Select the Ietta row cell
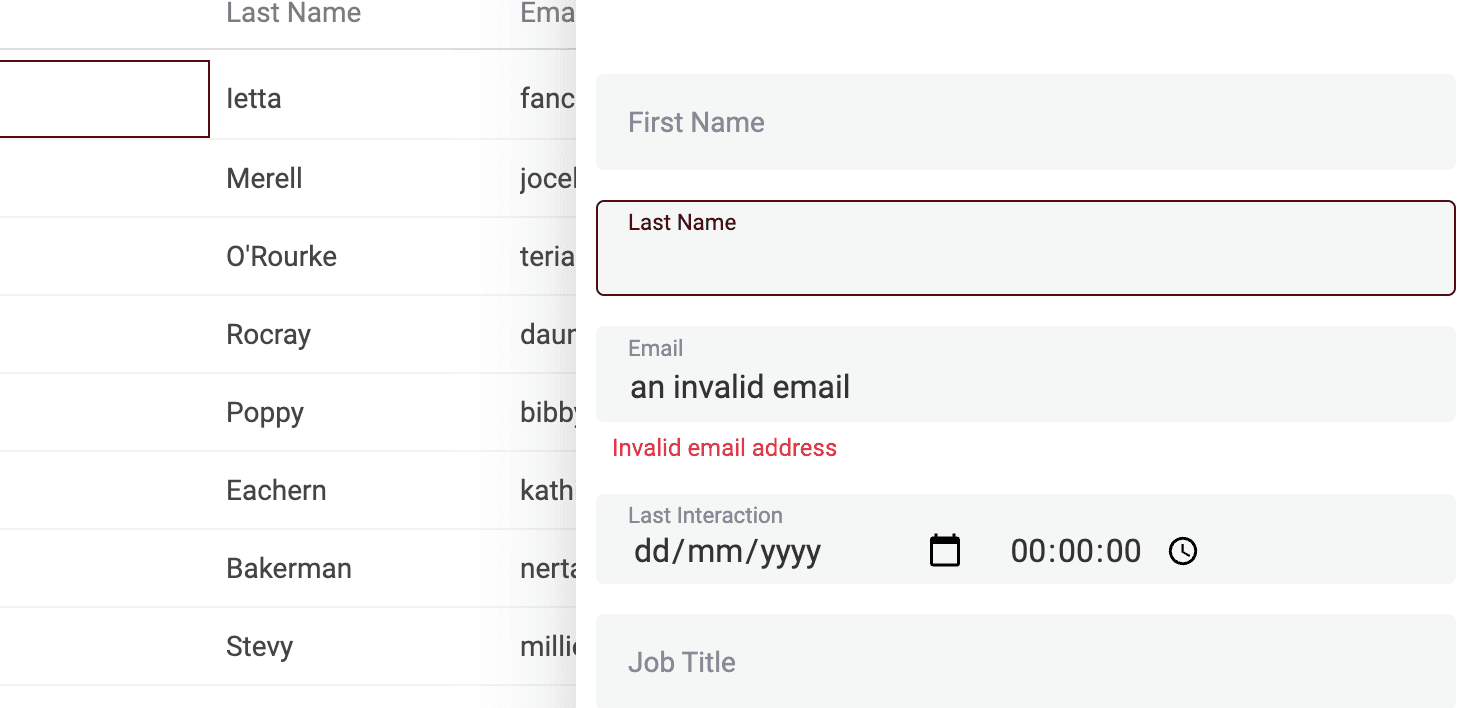This screenshot has width=1476, height=708. (254, 99)
